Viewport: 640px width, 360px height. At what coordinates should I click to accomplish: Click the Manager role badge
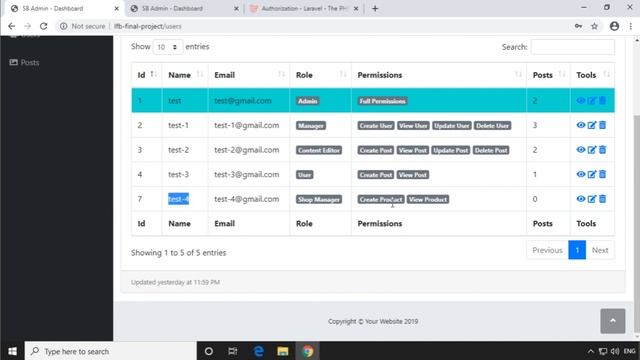311,125
